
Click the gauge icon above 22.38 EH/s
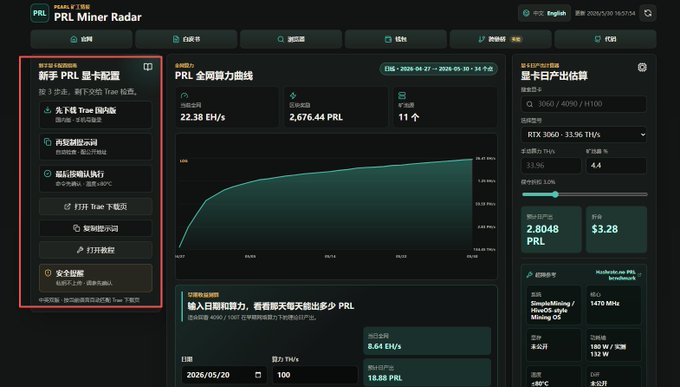click(x=184, y=95)
